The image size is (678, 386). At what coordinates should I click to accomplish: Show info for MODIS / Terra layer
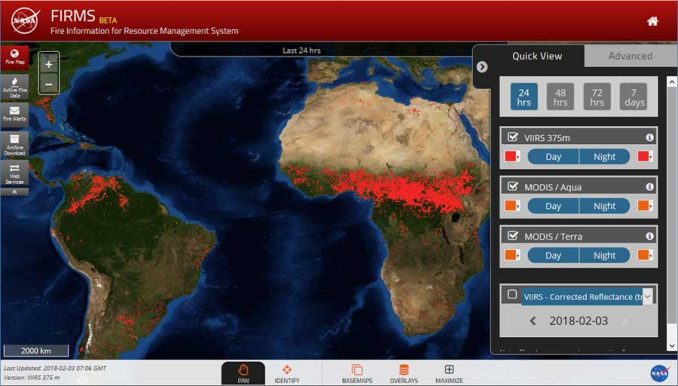click(x=649, y=236)
